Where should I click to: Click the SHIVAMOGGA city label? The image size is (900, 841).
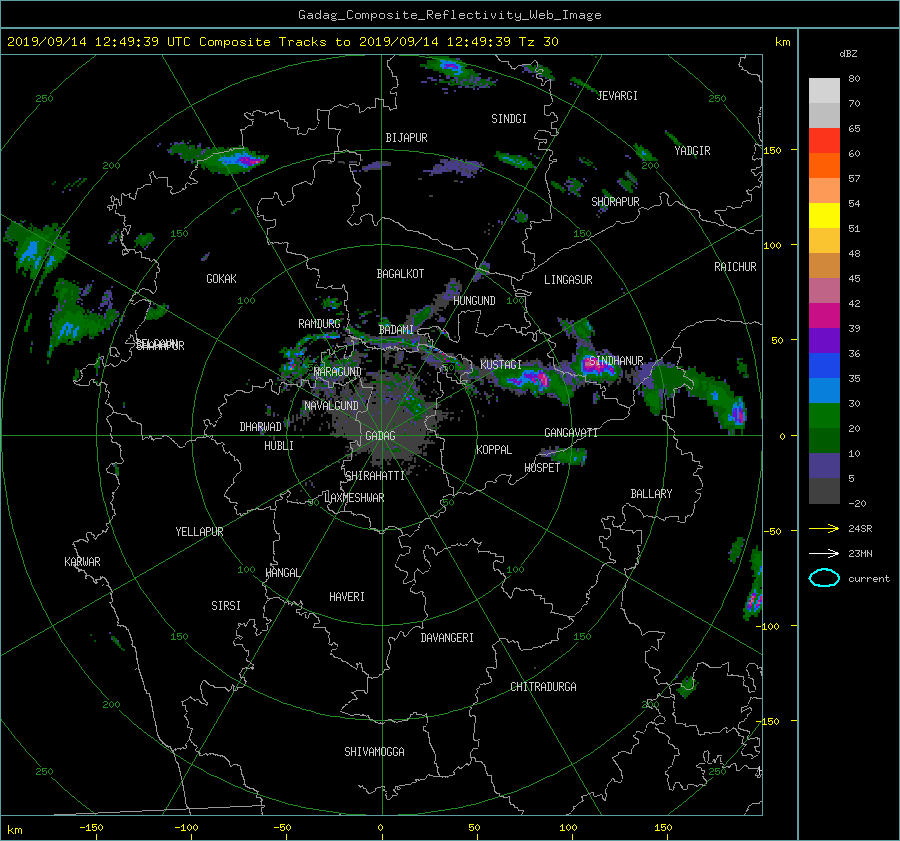374,752
